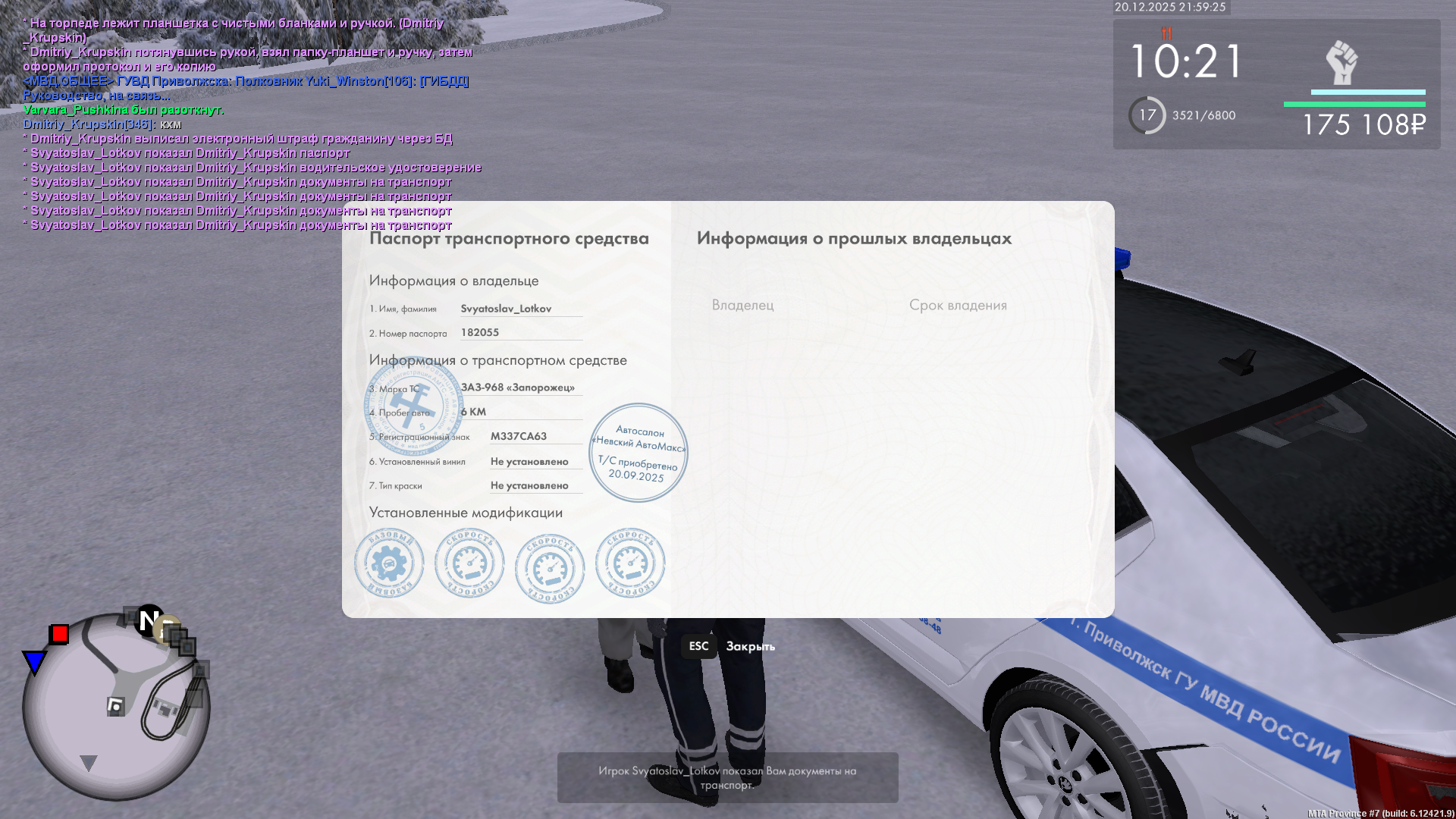Click the last «Скорость» speedometer stamp
This screenshot has height=819, width=1456.
pyautogui.click(x=630, y=563)
